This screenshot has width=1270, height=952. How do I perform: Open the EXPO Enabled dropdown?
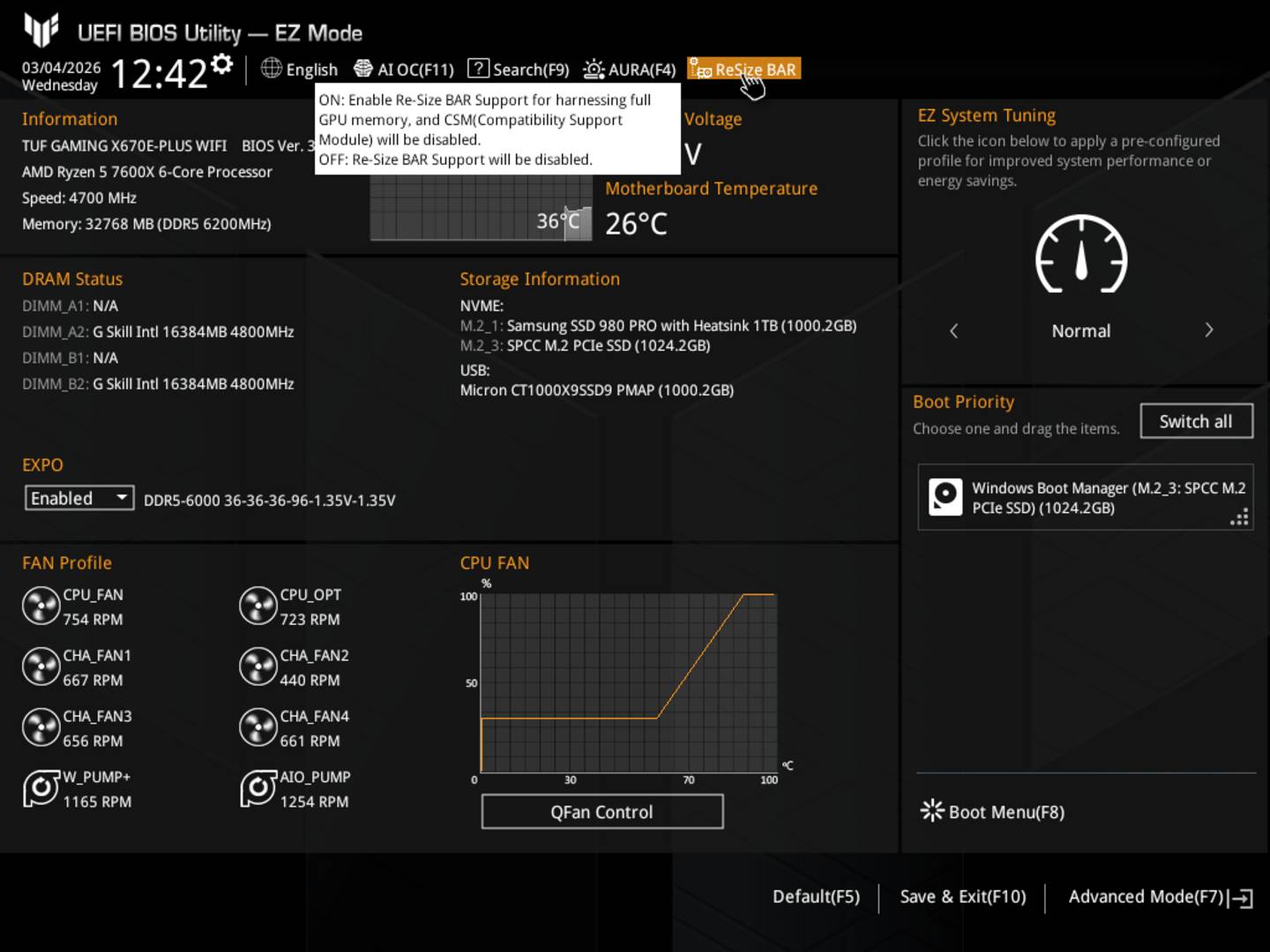pyautogui.click(x=79, y=499)
